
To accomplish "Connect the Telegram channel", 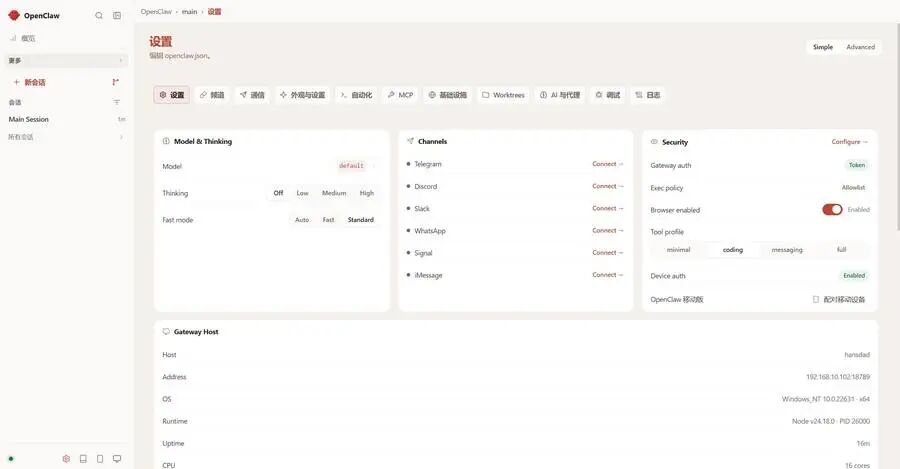I will pos(608,164).
